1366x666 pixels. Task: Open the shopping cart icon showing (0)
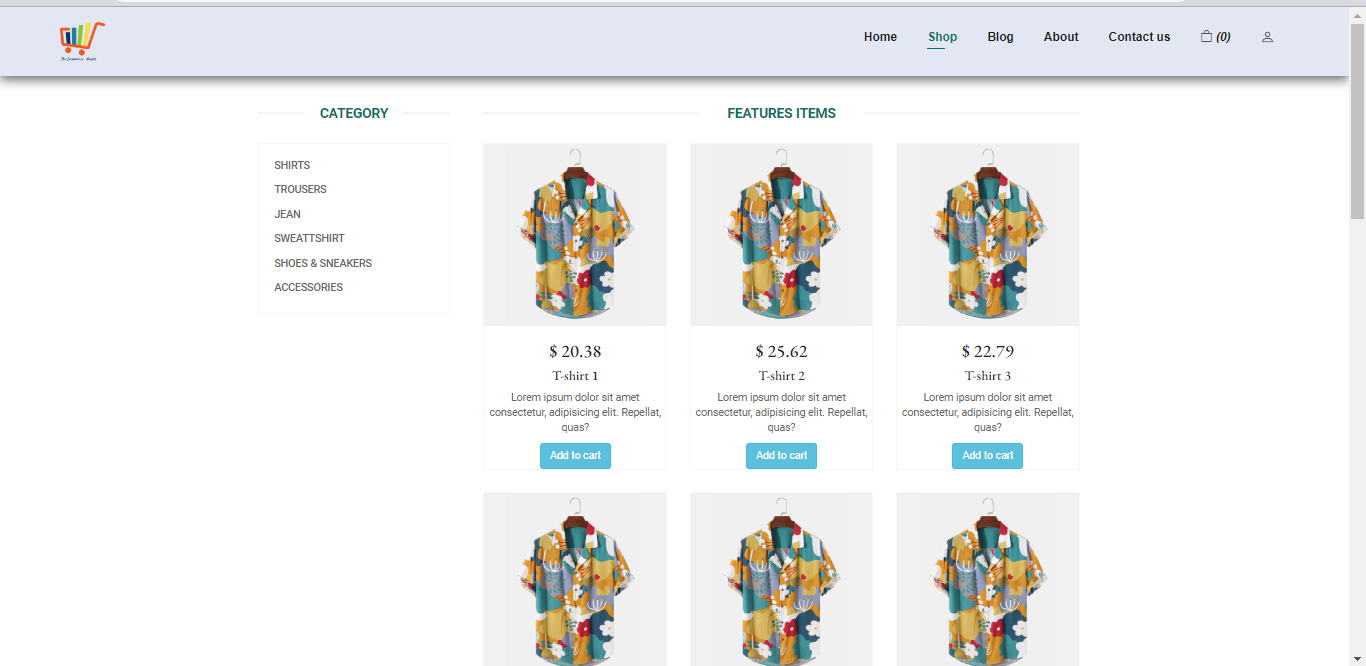click(x=1214, y=36)
